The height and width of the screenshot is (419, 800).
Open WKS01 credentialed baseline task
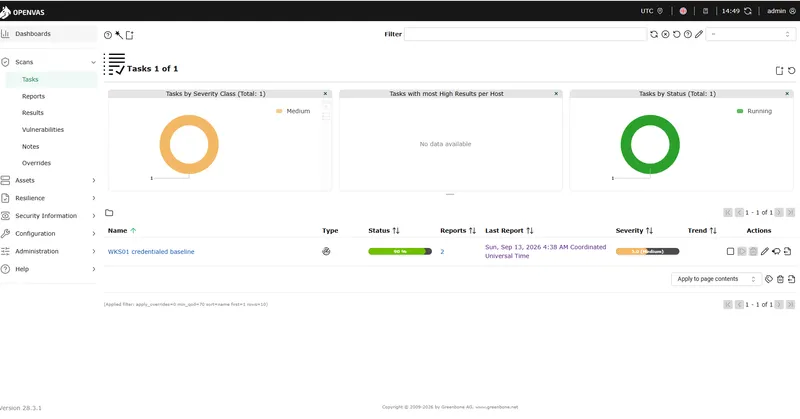151,252
